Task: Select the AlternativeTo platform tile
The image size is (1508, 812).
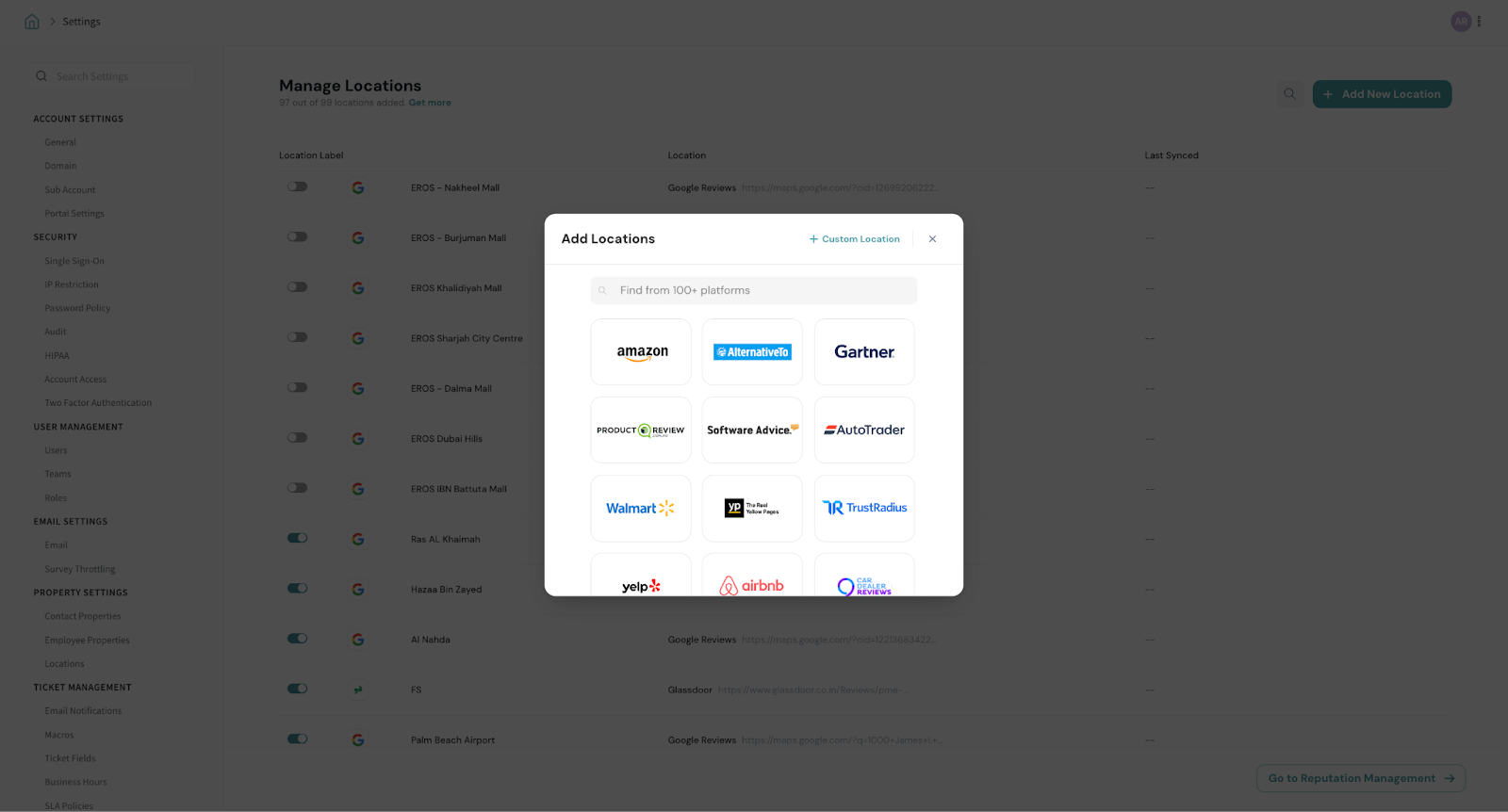Action: 752,351
